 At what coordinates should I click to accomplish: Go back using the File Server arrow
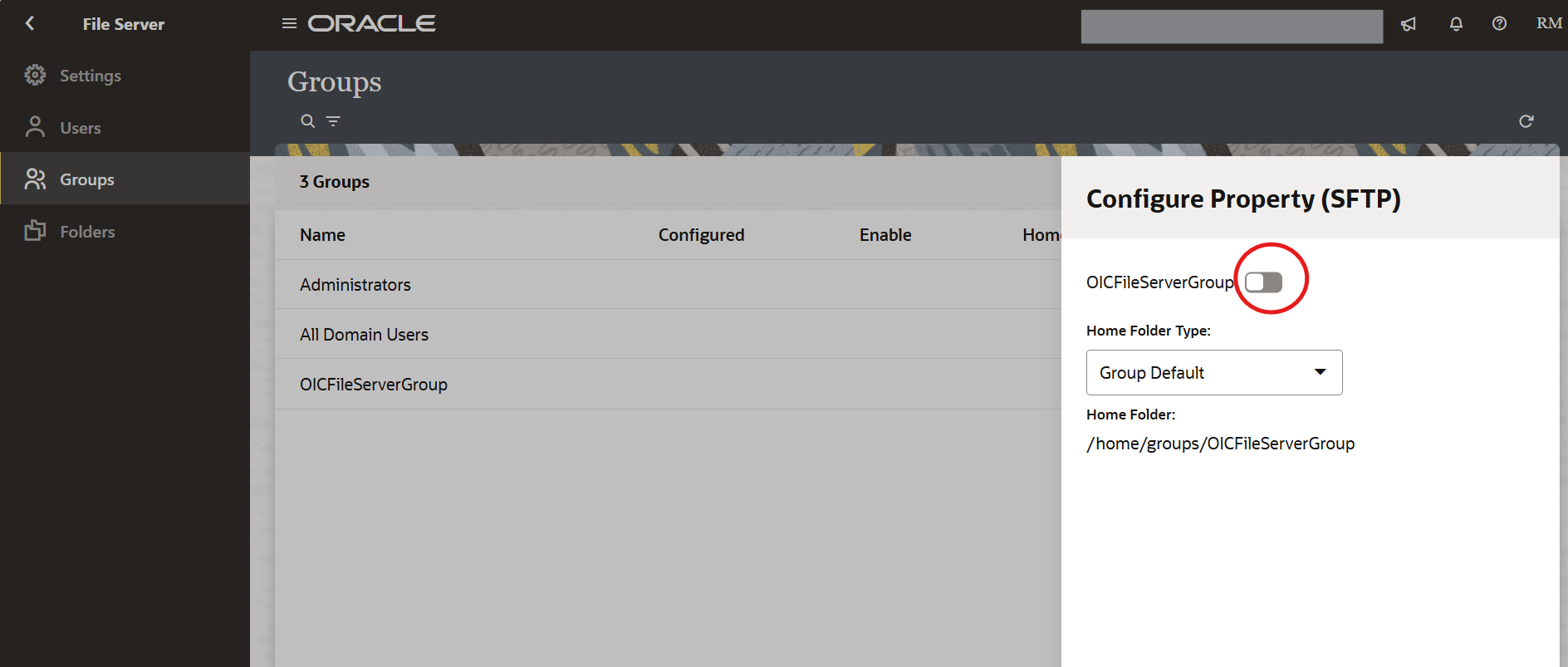click(30, 23)
